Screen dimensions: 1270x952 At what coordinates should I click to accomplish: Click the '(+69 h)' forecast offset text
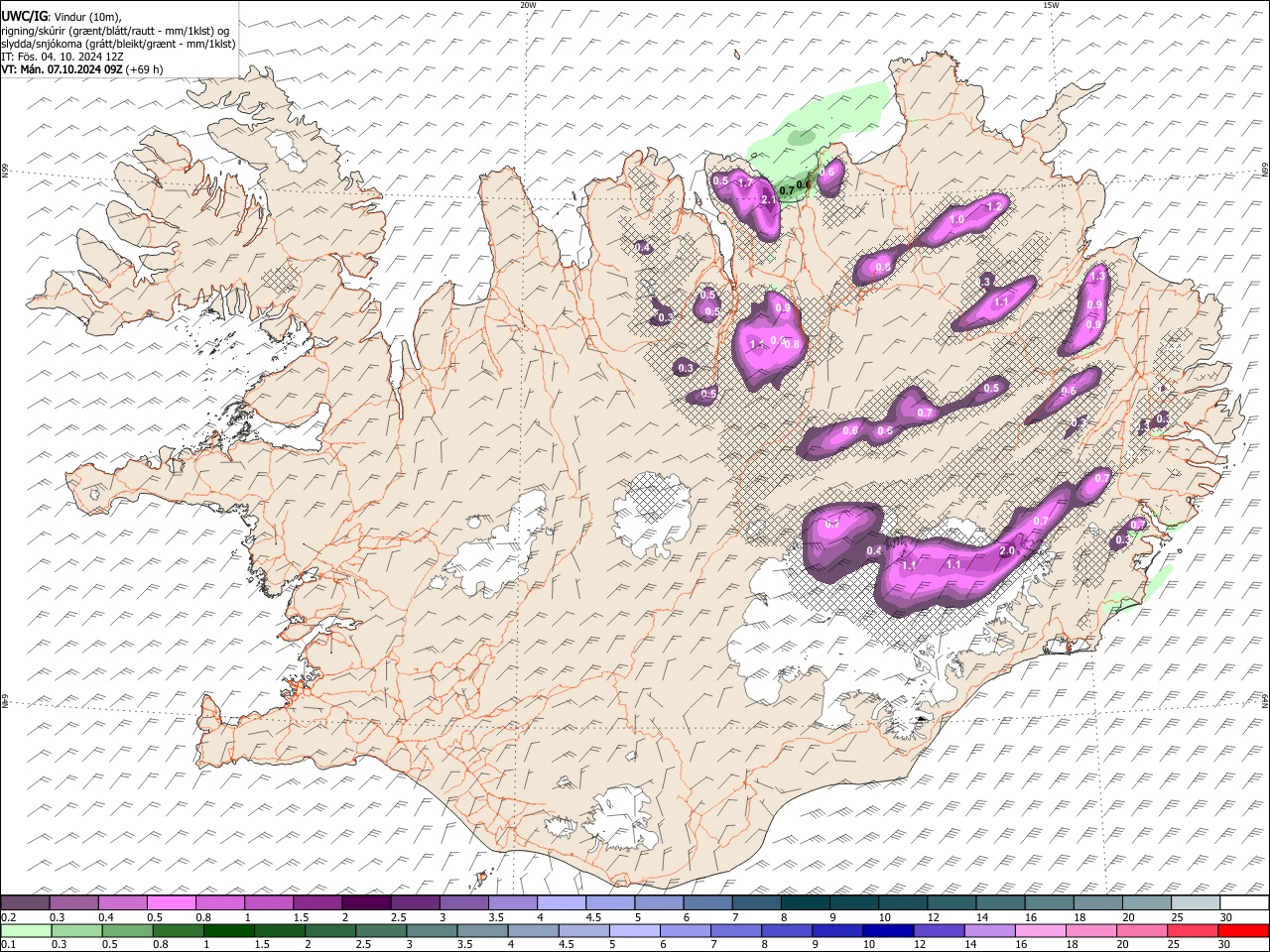tap(145, 69)
